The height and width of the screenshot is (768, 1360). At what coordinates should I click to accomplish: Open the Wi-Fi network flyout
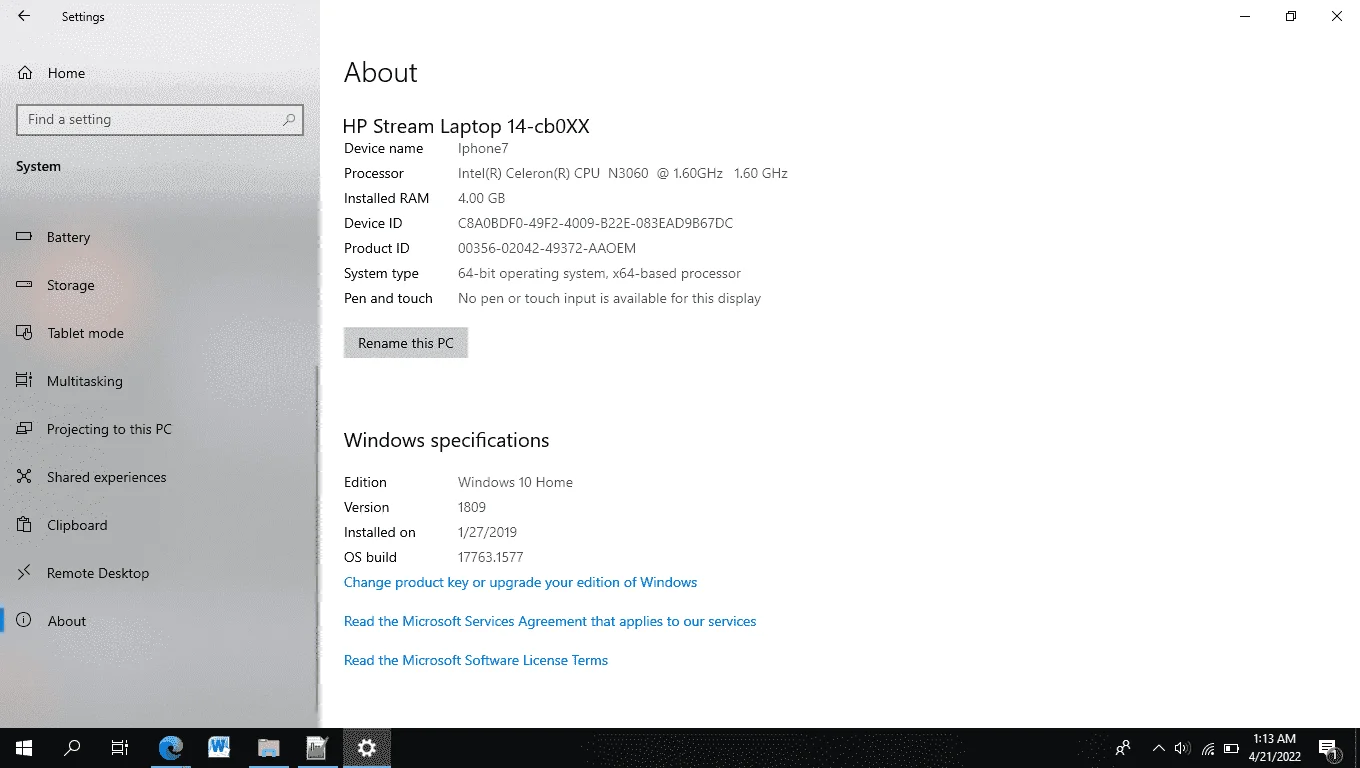click(1208, 748)
